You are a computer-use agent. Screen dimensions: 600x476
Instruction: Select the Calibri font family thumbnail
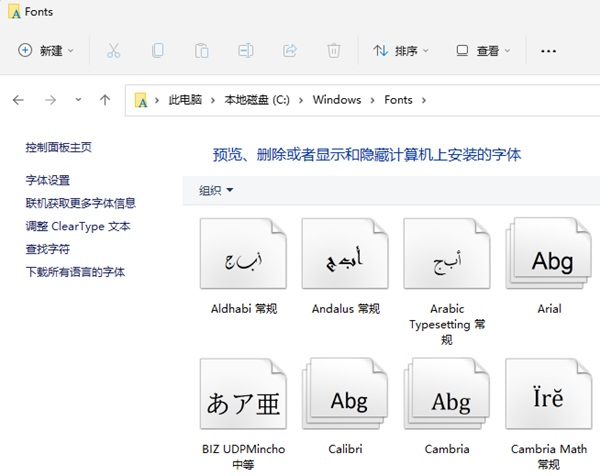(x=345, y=394)
